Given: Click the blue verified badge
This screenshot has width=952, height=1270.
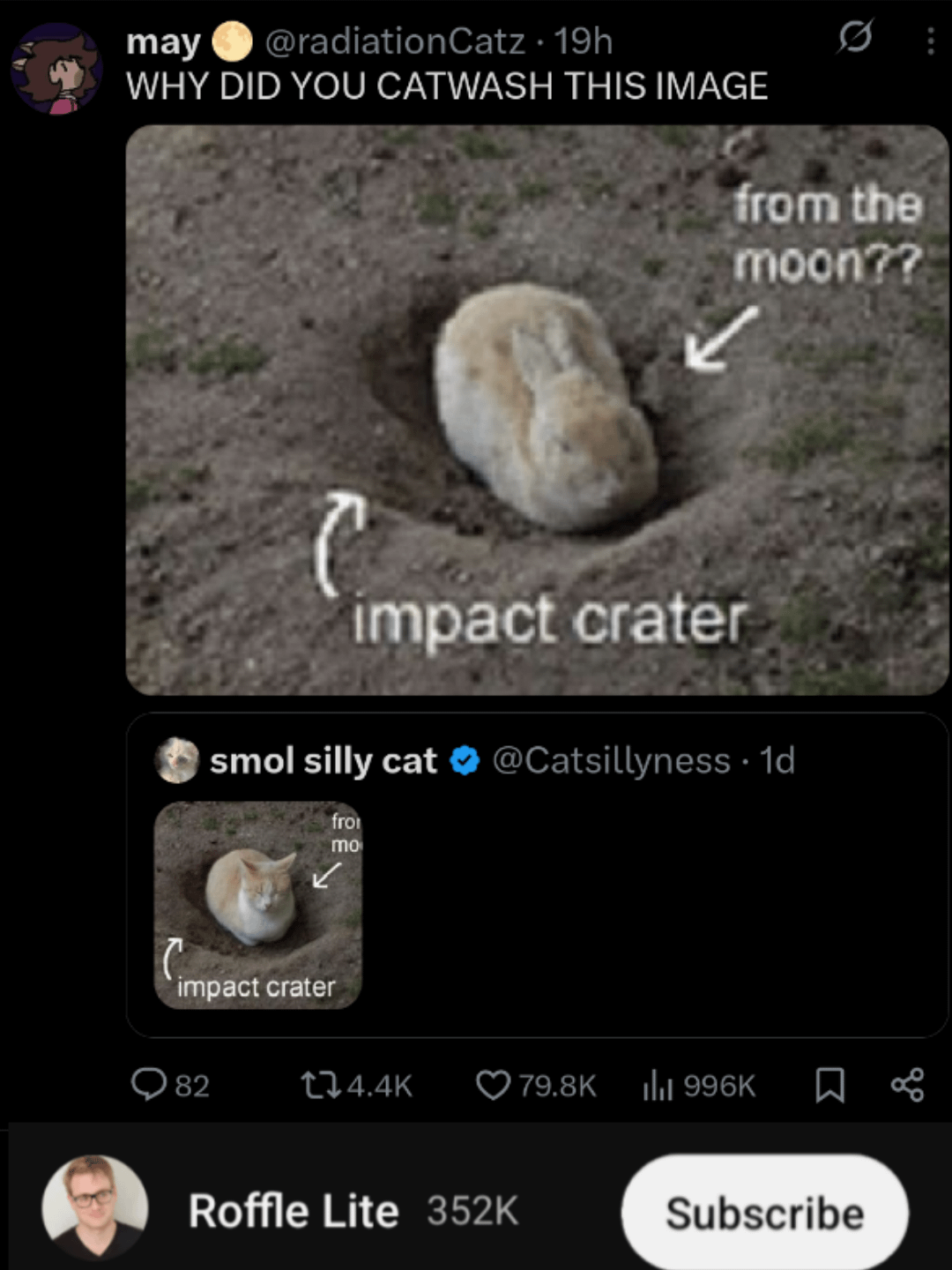Looking at the screenshot, I should tap(465, 760).
